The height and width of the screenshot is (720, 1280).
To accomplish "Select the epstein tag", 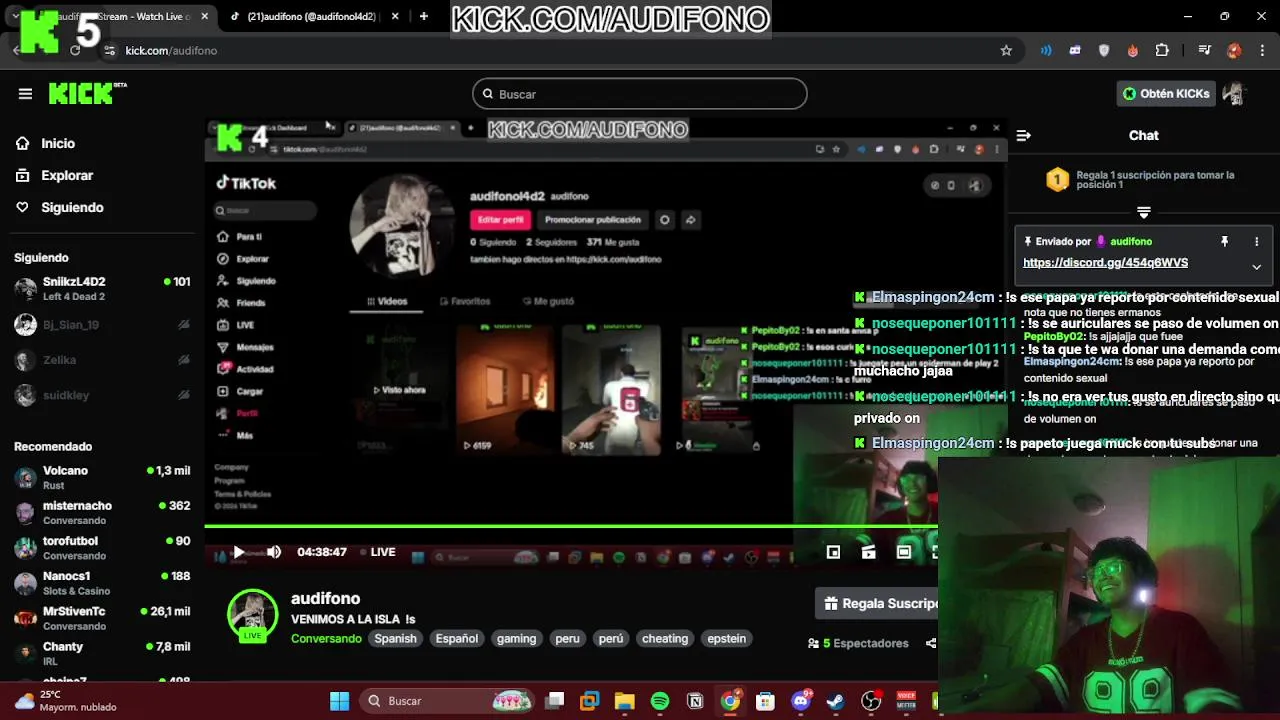I will (727, 638).
